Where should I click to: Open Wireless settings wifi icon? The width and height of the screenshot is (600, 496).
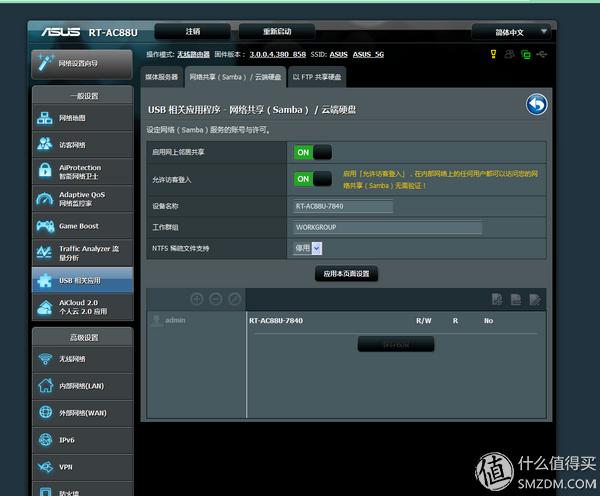45,359
